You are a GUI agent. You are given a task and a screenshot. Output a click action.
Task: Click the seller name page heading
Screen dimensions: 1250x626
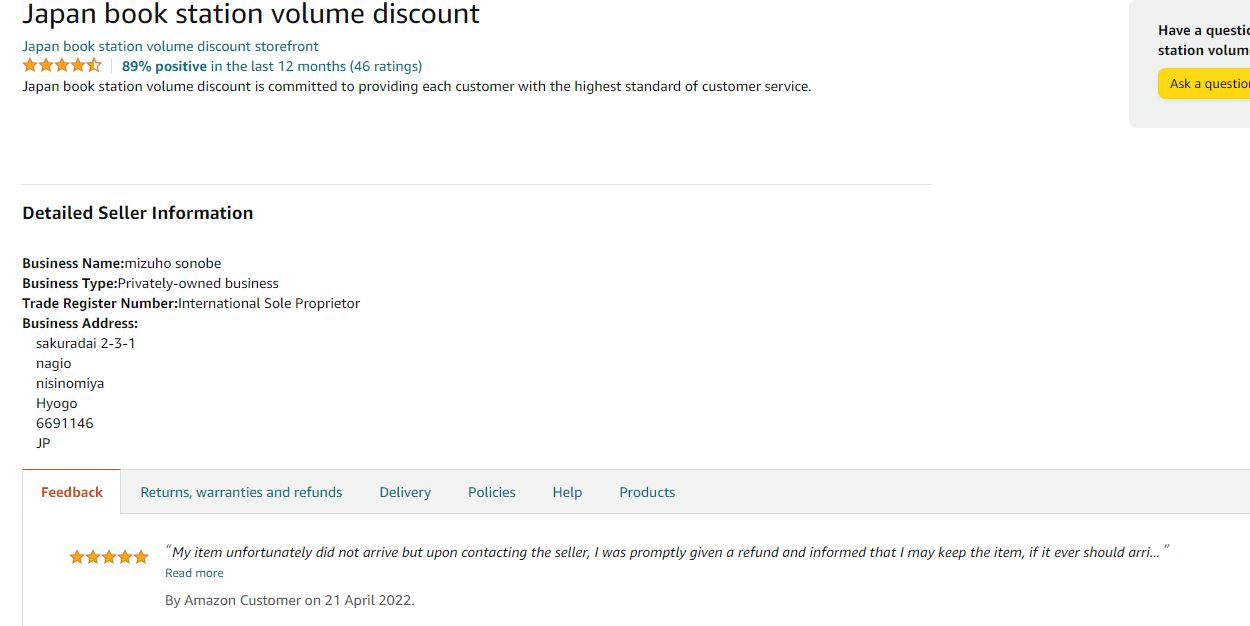[x=251, y=15]
